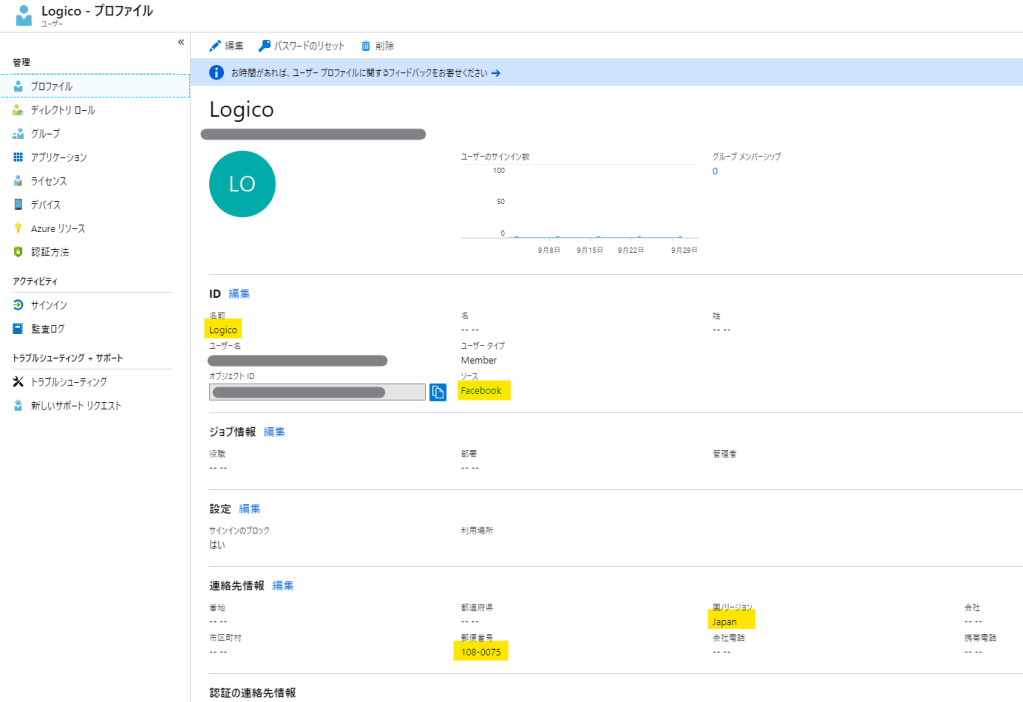Open the サインイン activity page
1023x702 pixels.
coord(49,305)
